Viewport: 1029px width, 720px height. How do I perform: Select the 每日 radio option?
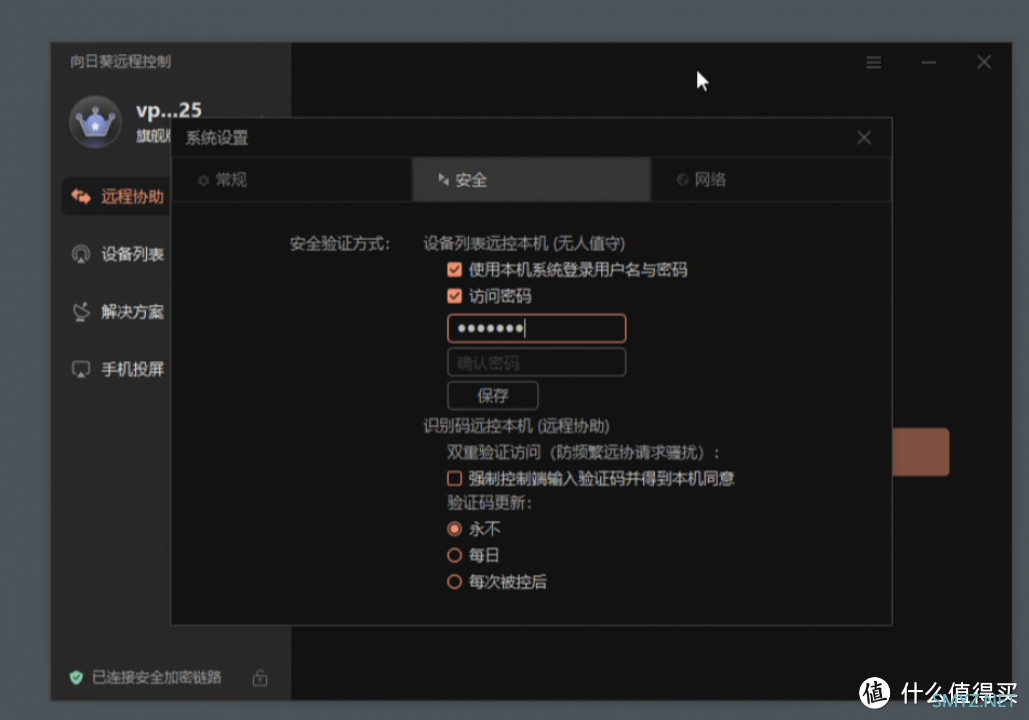click(454, 555)
